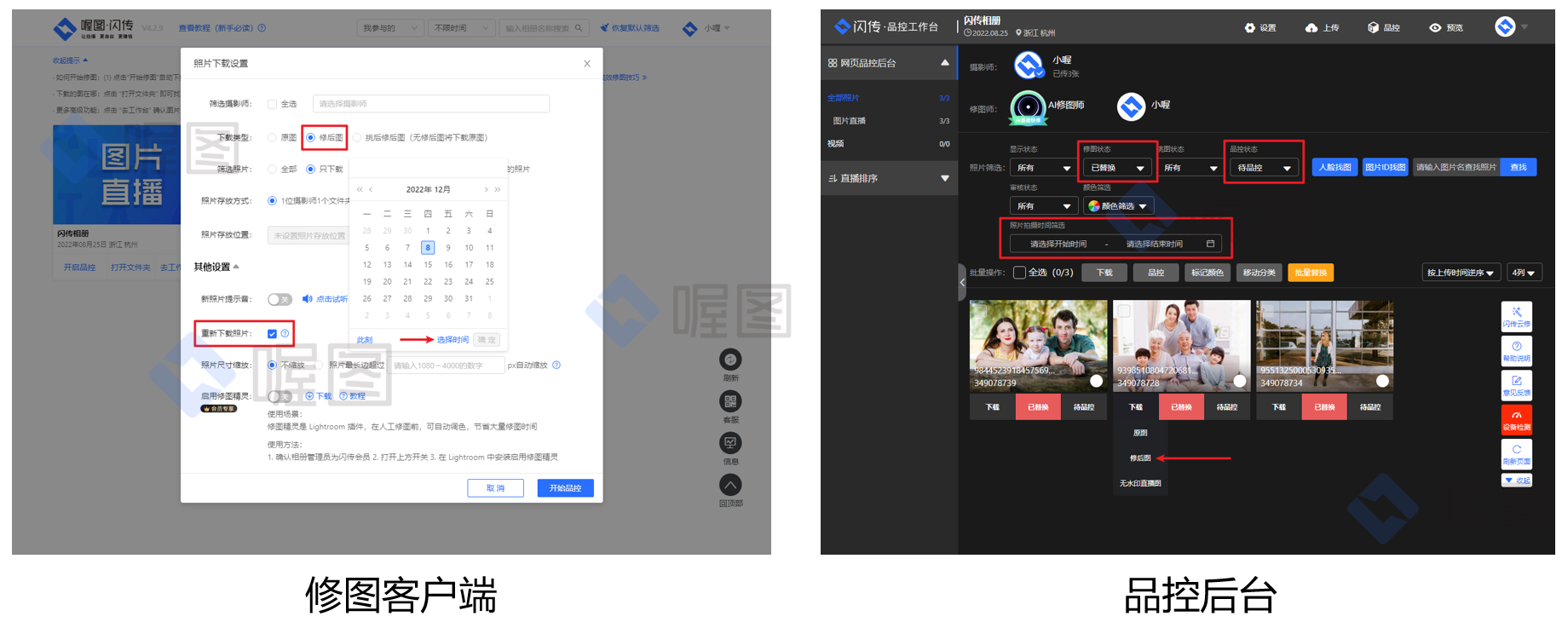This screenshot has height=622, width=1568.
Task: Click the 开始品控 button
Action: click(565, 488)
